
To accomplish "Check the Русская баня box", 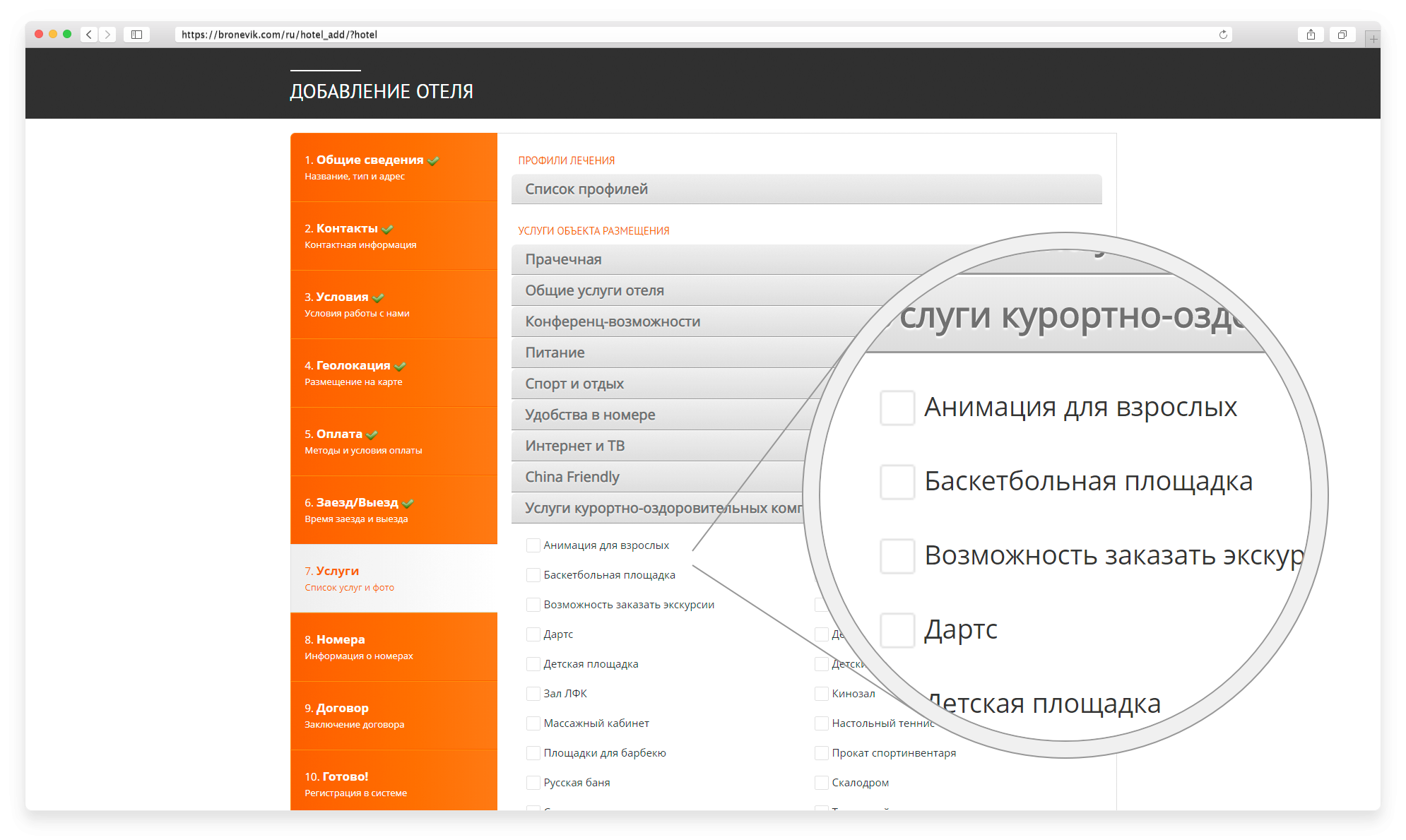I will 533,783.
